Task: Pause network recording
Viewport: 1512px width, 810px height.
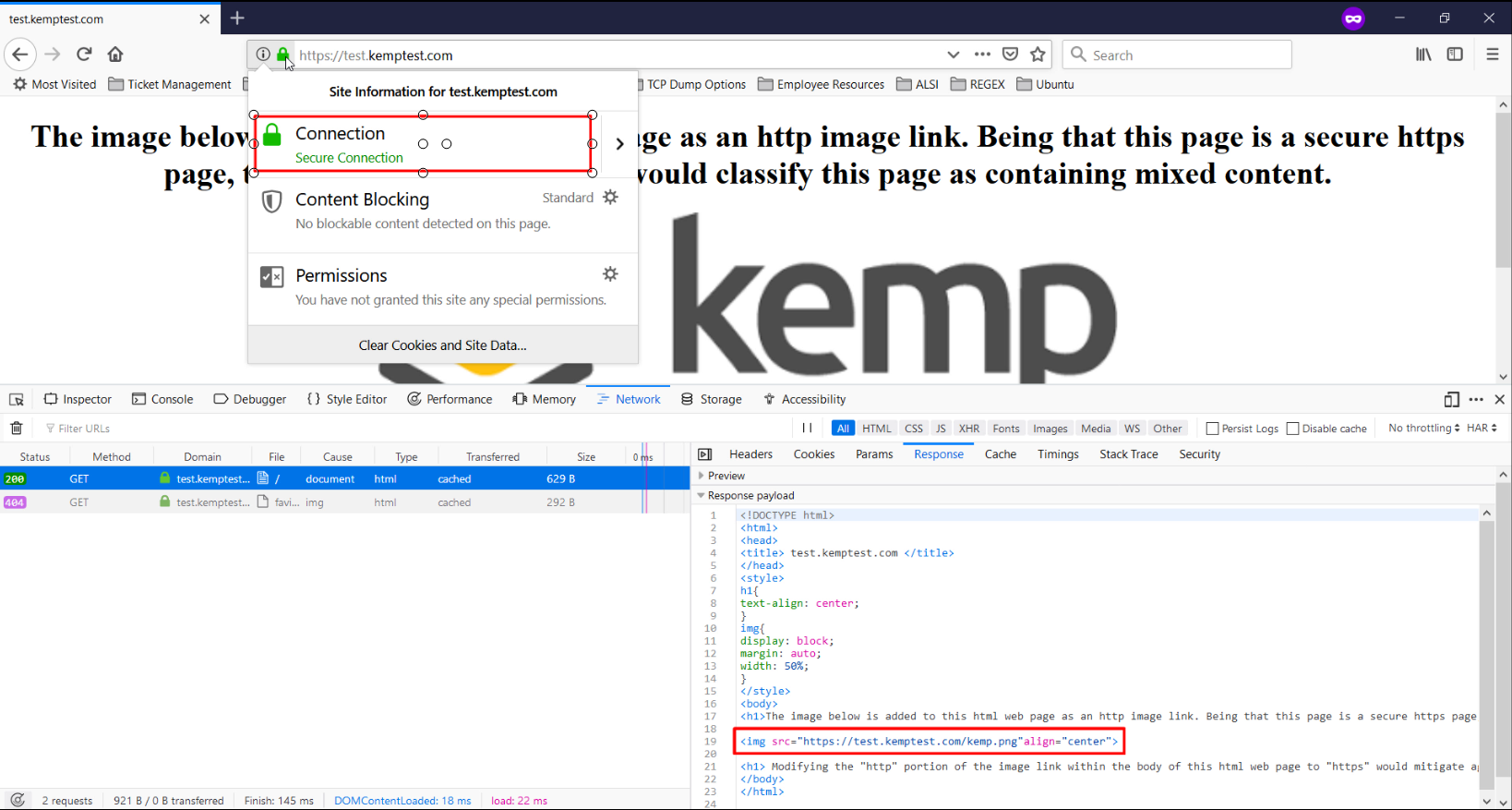Action: (x=807, y=429)
